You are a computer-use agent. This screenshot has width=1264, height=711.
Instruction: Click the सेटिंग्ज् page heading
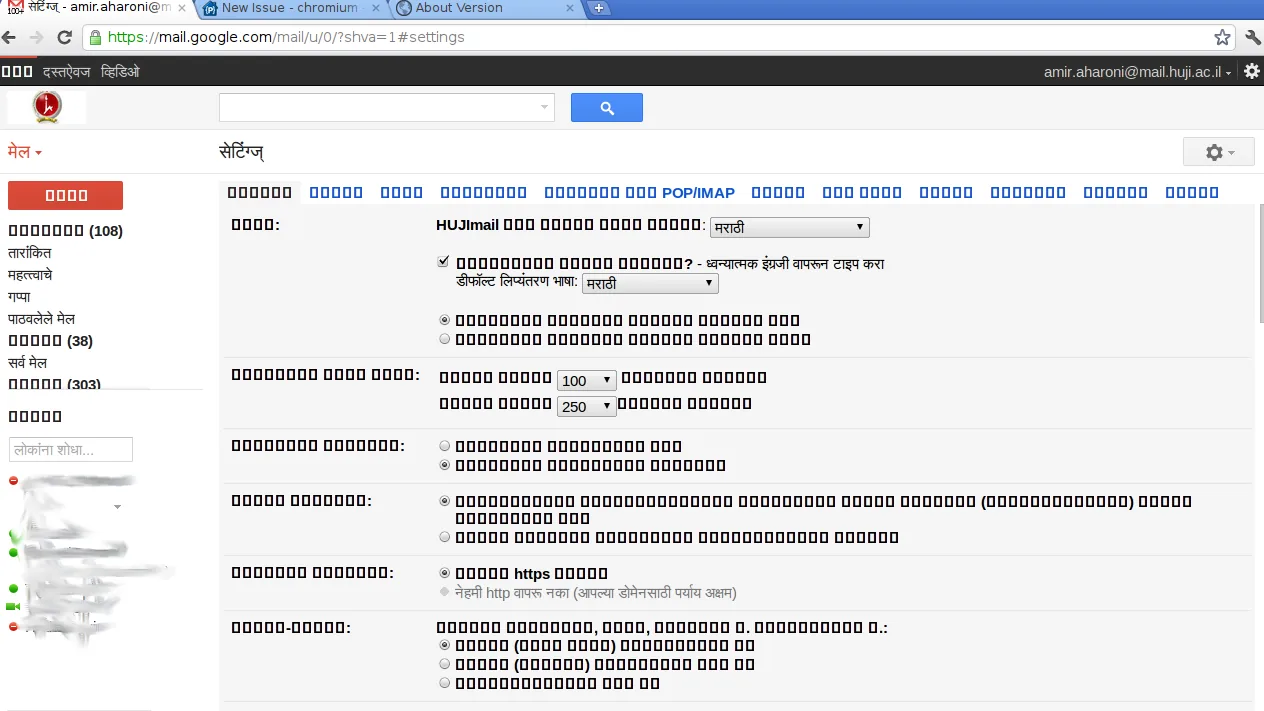[x=241, y=152]
